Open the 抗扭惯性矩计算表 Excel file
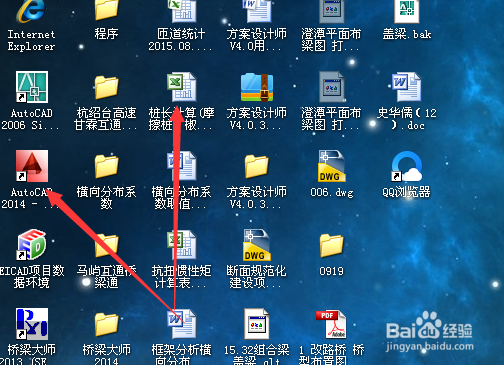The height and width of the screenshot is (365, 504). pyautogui.click(x=182, y=245)
